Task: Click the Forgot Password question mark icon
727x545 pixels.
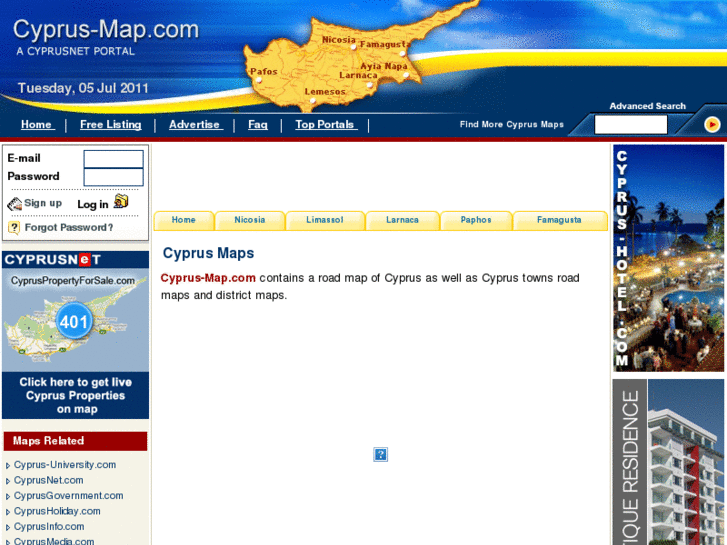Action: 14,227
